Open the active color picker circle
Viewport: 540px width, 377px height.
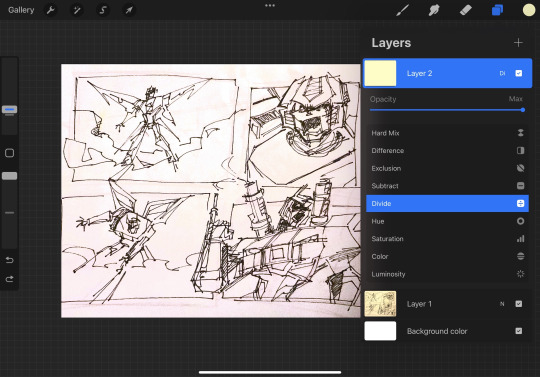(x=529, y=10)
